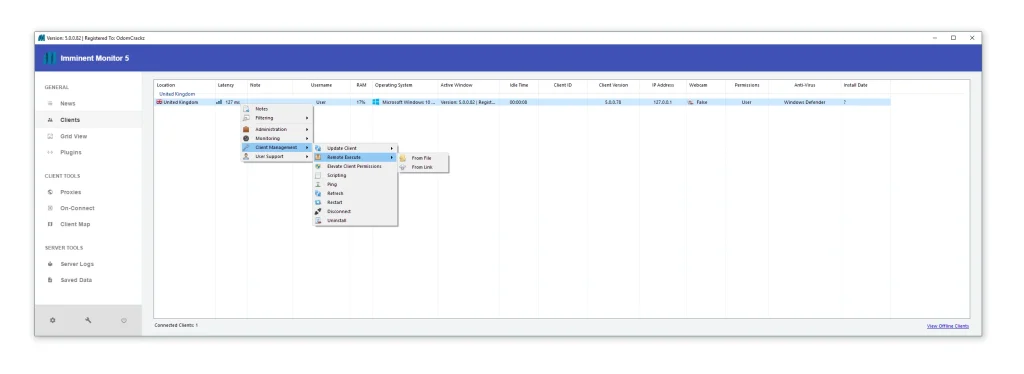Open the News section icon

click(x=50, y=103)
